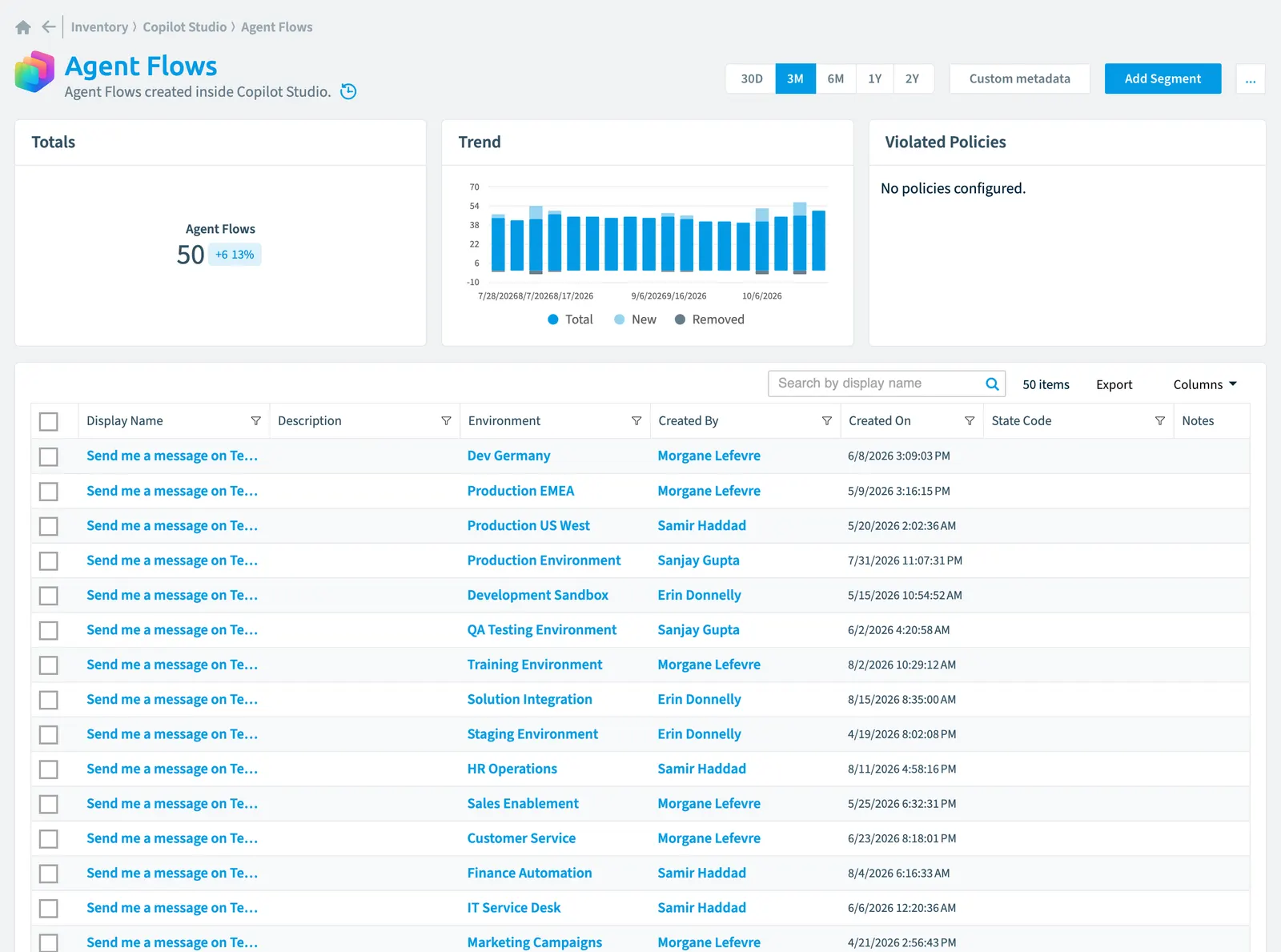Click the date 6/8/2026 3:09:03 PM
This screenshot has width=1281, height=952.
898,456
